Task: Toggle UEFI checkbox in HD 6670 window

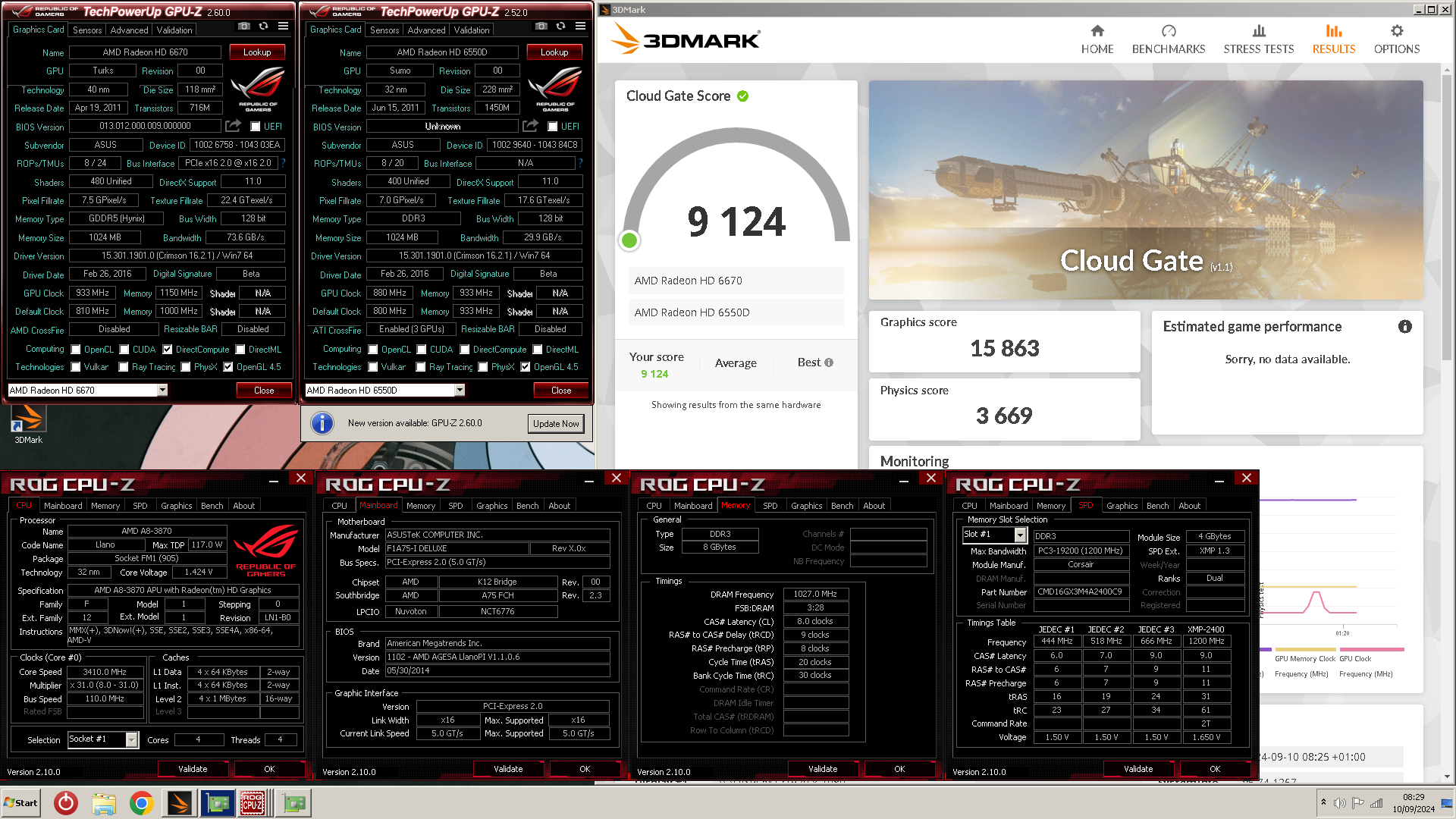Action: coord(256,127)
